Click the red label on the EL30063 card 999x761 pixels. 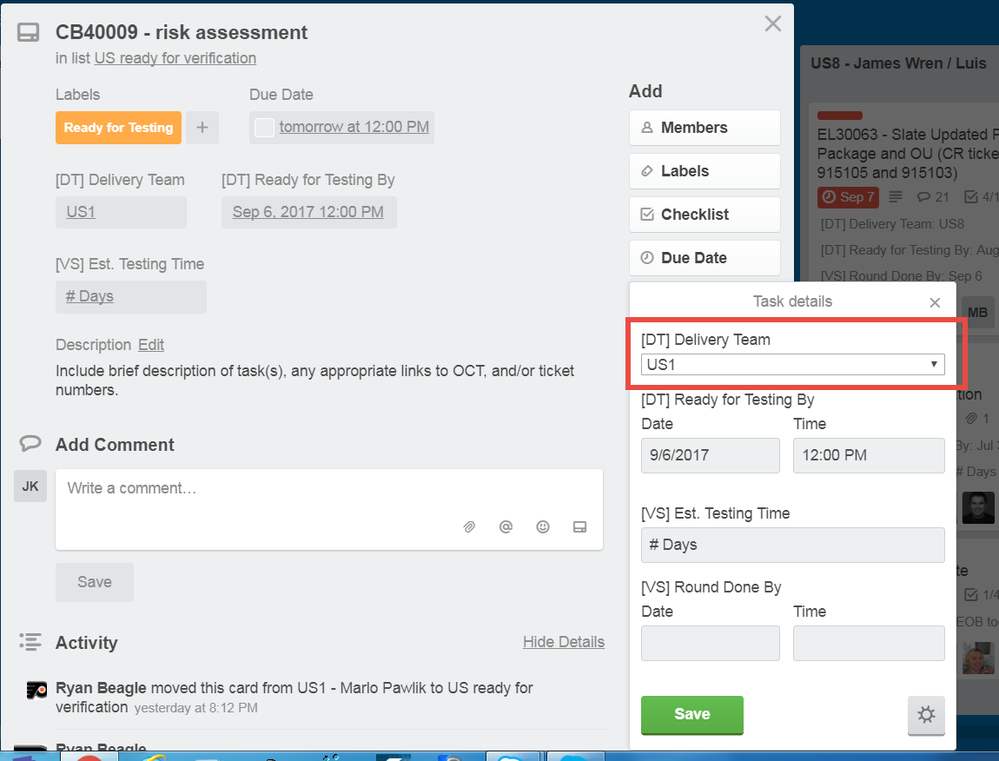(x=840, y=115)
